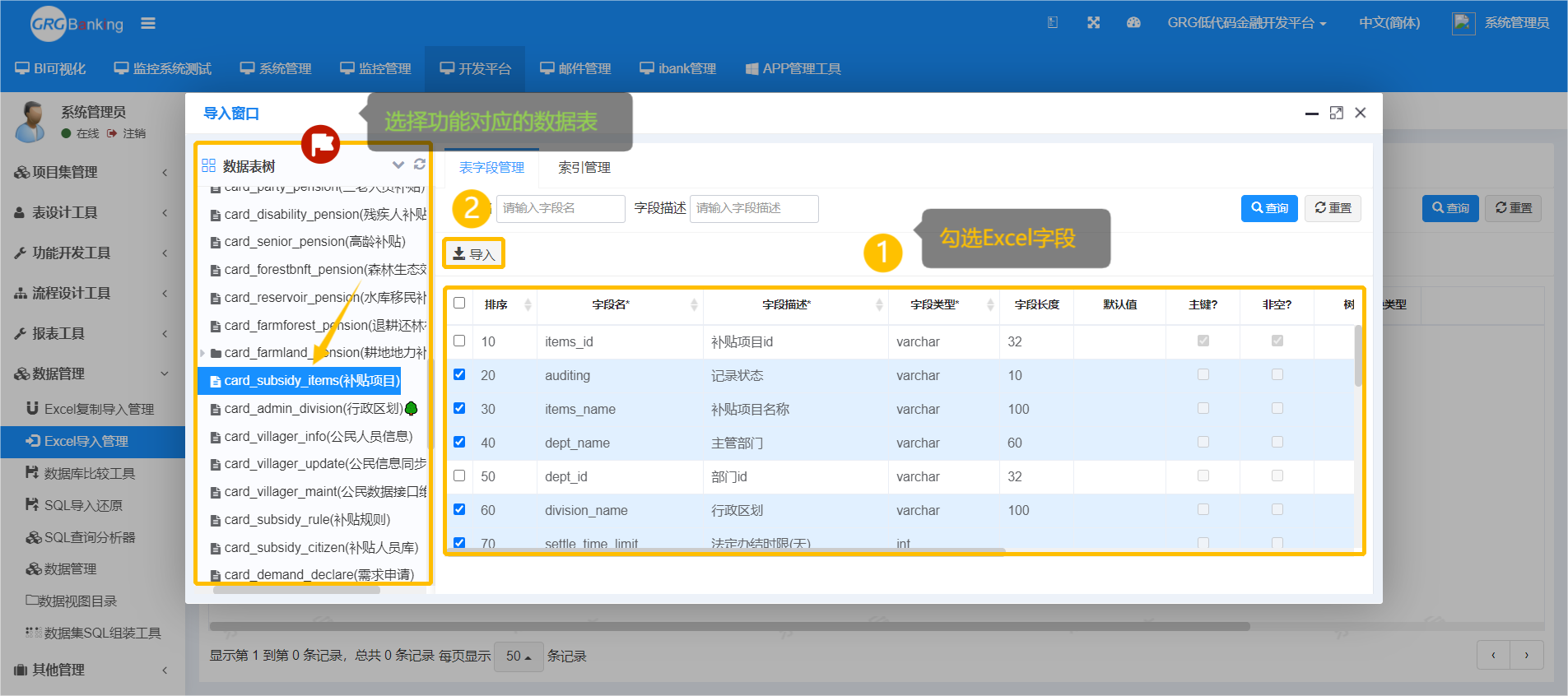Open BI可视化 in the top navigation
Screen dimensions: 1568x696
click(x=50, y=68)
